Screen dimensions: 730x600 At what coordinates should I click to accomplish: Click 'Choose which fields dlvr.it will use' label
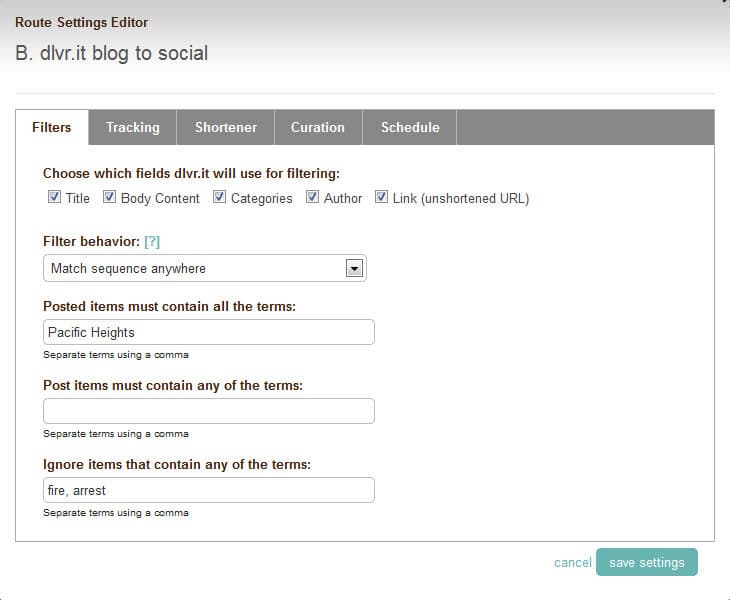click(191, 174)
